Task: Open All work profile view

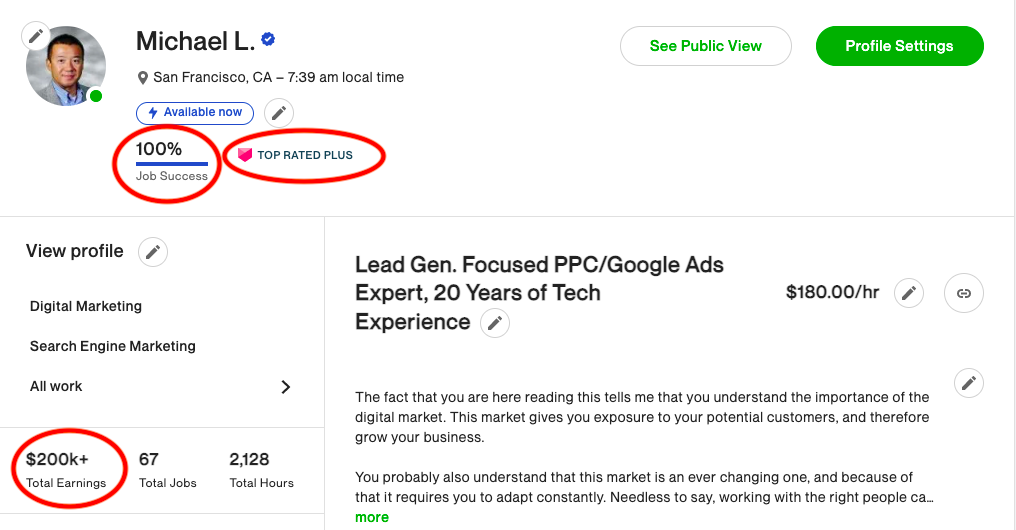Action: coord(57,386)
